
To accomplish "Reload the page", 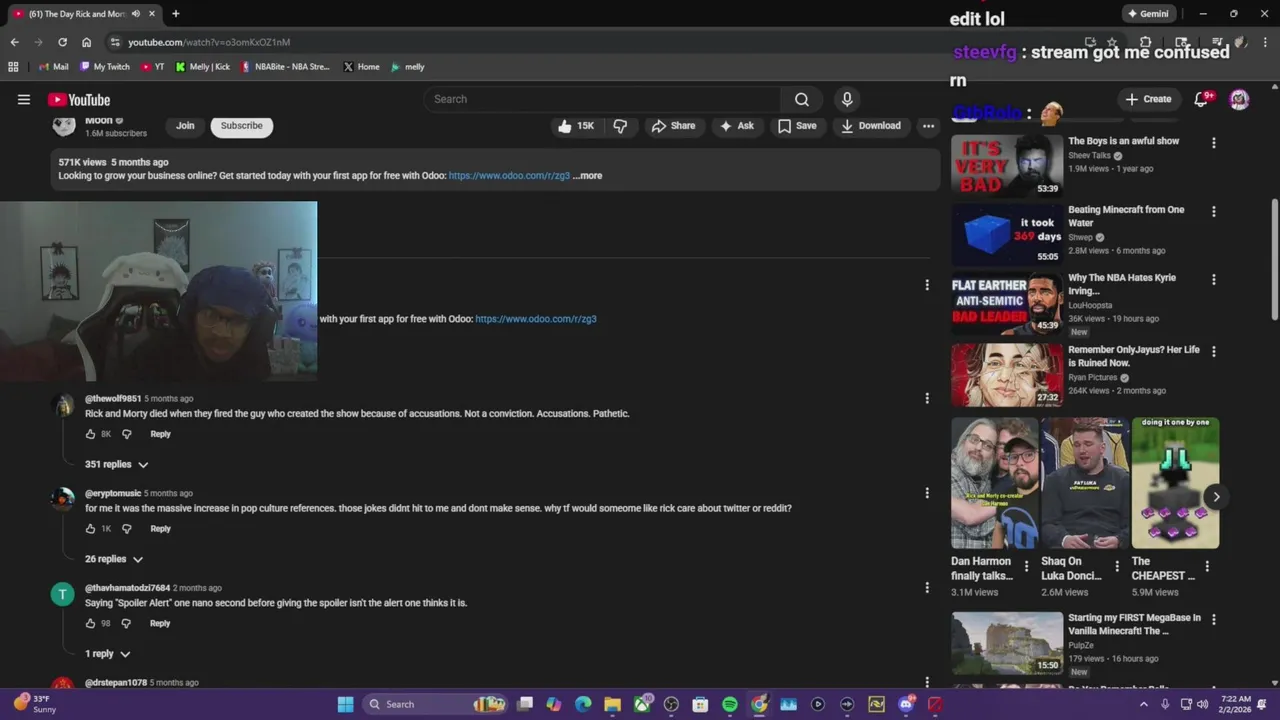I will [62, 42].
